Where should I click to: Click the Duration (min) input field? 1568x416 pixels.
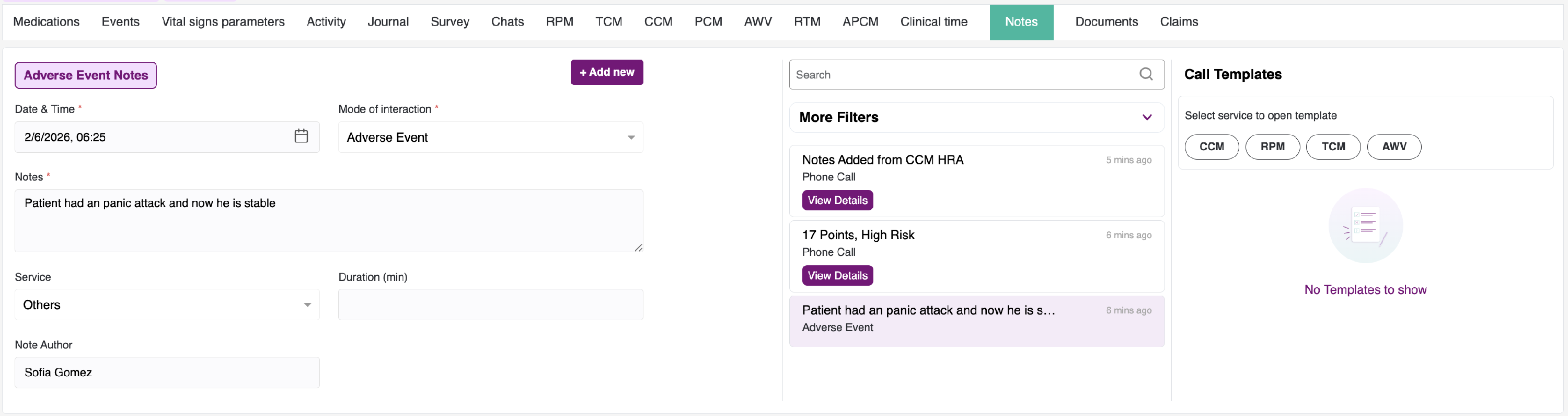490,305
